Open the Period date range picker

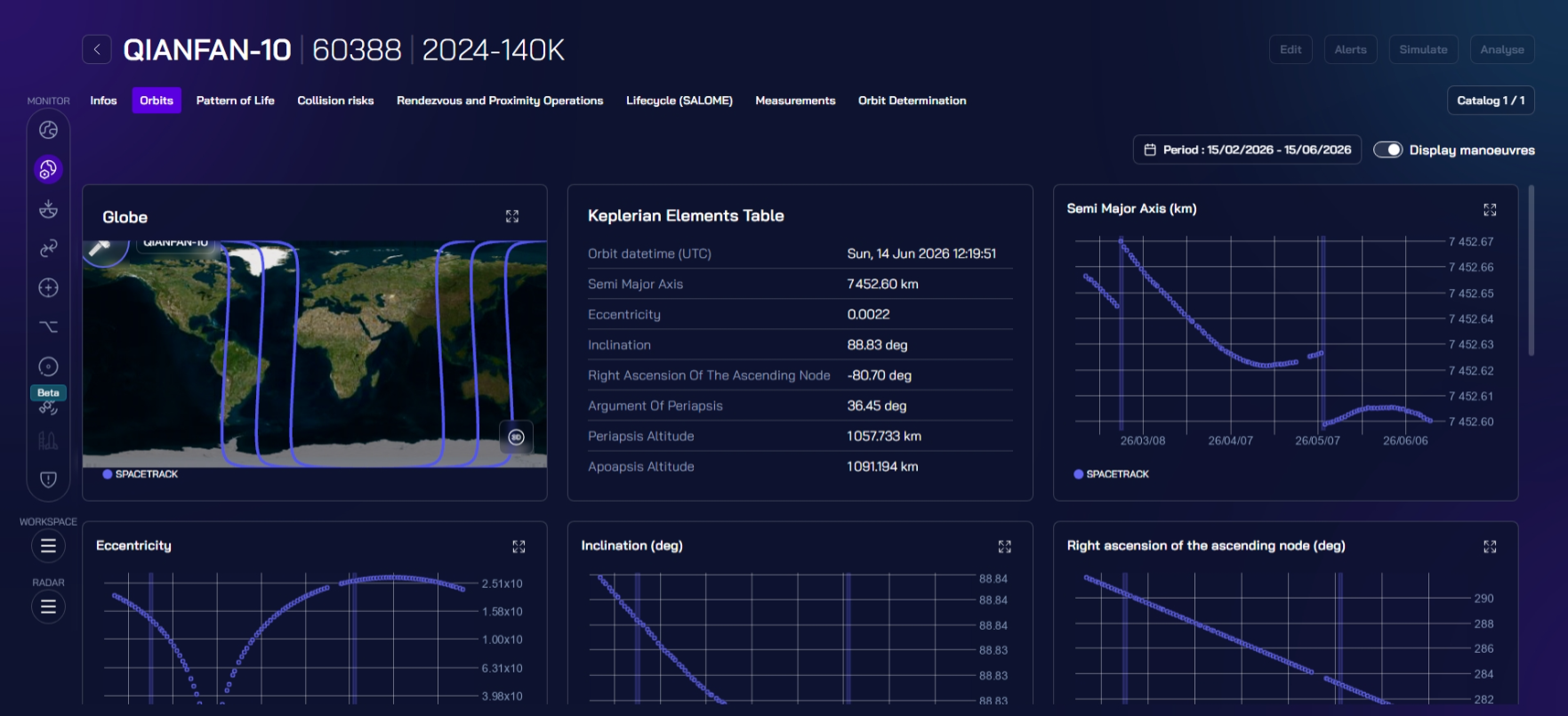coord(1247,149)
